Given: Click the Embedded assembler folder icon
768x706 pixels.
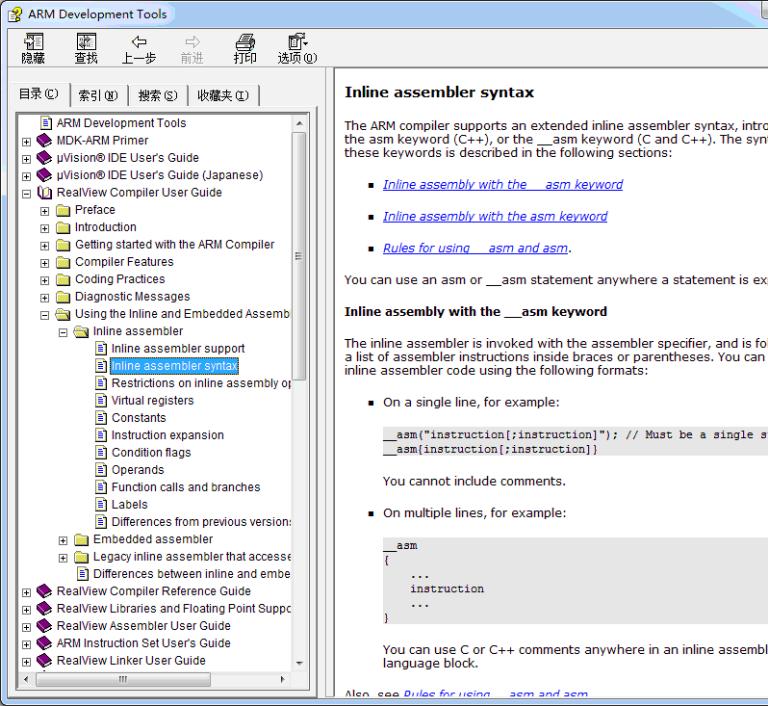Looking at the screenshot, I should click(81, 539).
